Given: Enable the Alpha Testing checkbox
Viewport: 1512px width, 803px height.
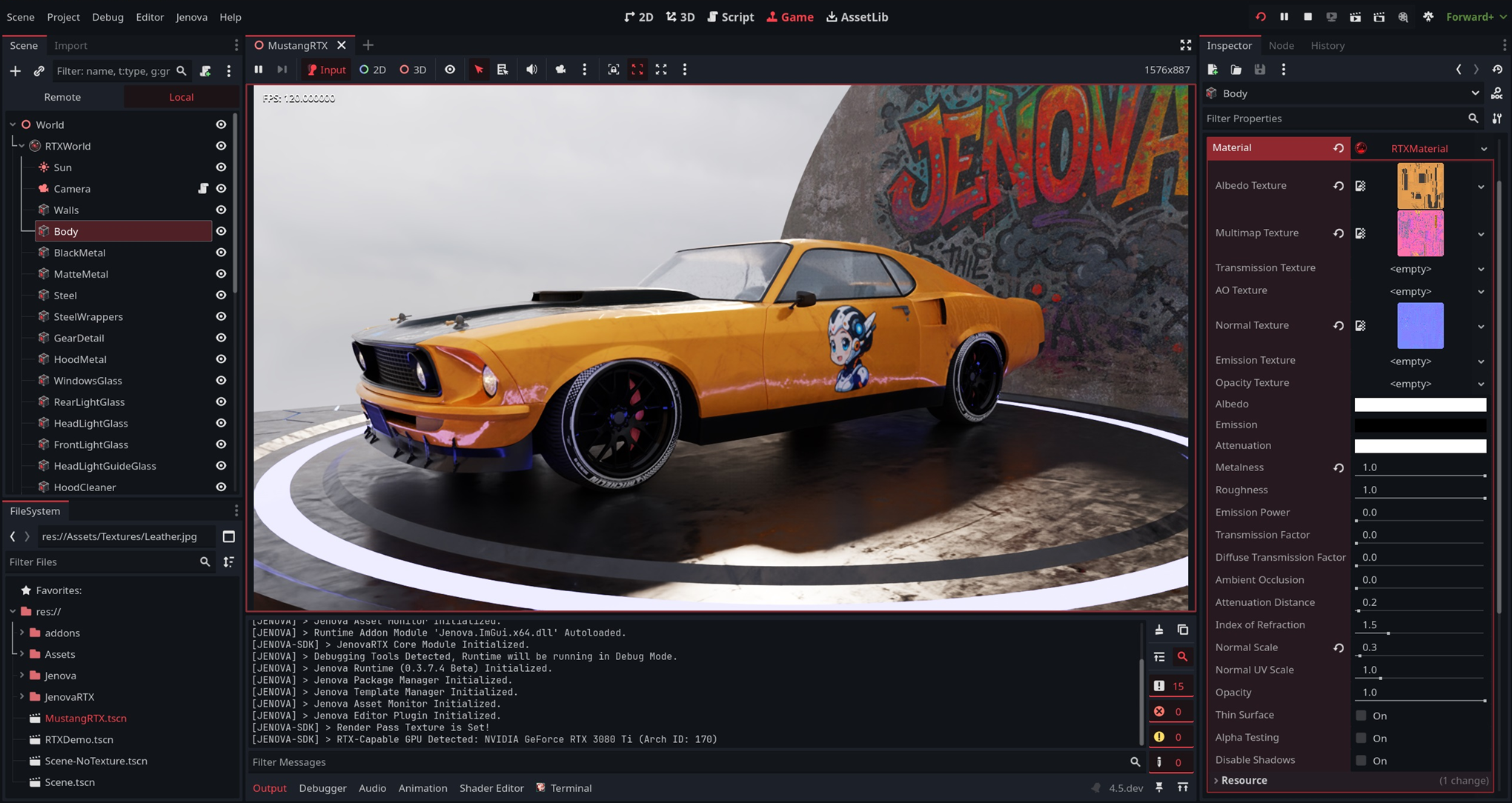Looking at the screenshot, I should [x=1362, y=738].
